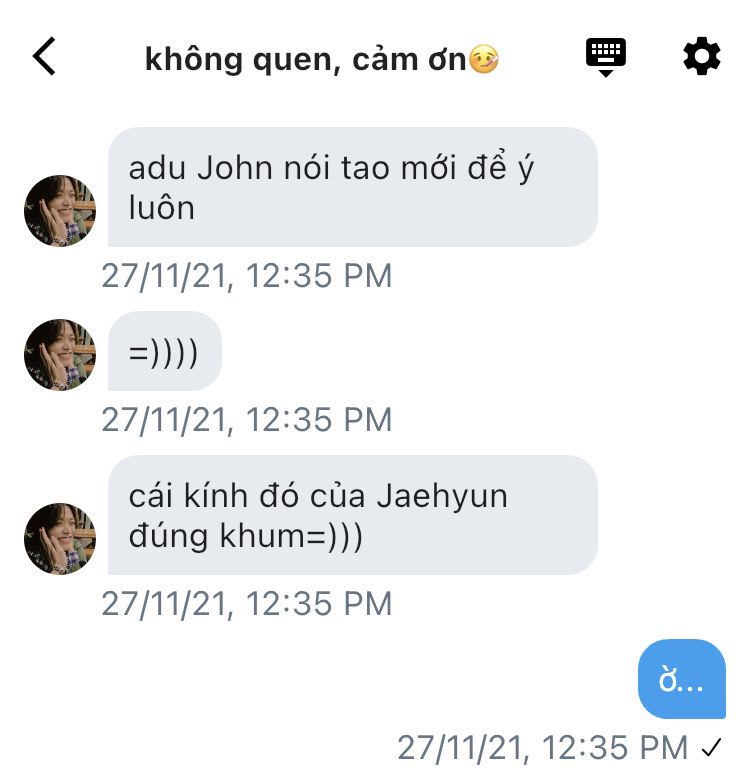750x776 pixels.
Task: Tap the 'đúng khum=)))' line in the third bubble
Action: (x=246, y=536)
